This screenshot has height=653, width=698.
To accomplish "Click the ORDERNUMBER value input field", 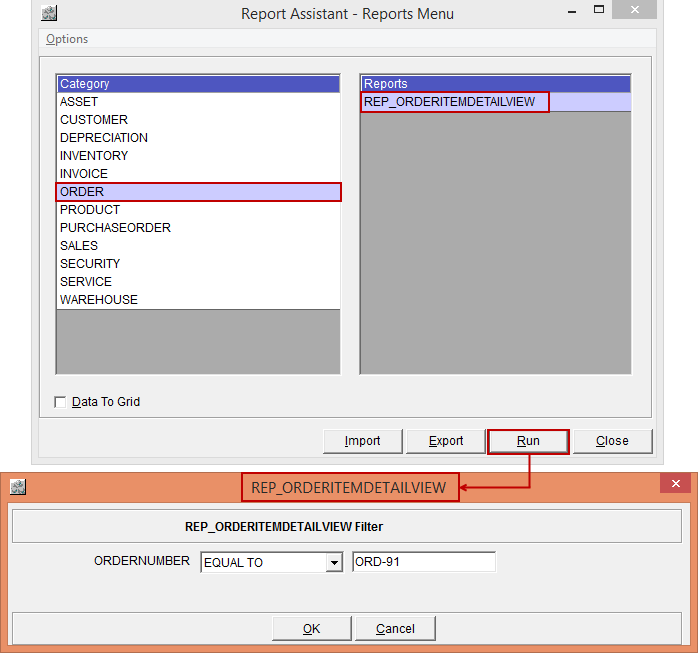I will (x=424, y=562).
